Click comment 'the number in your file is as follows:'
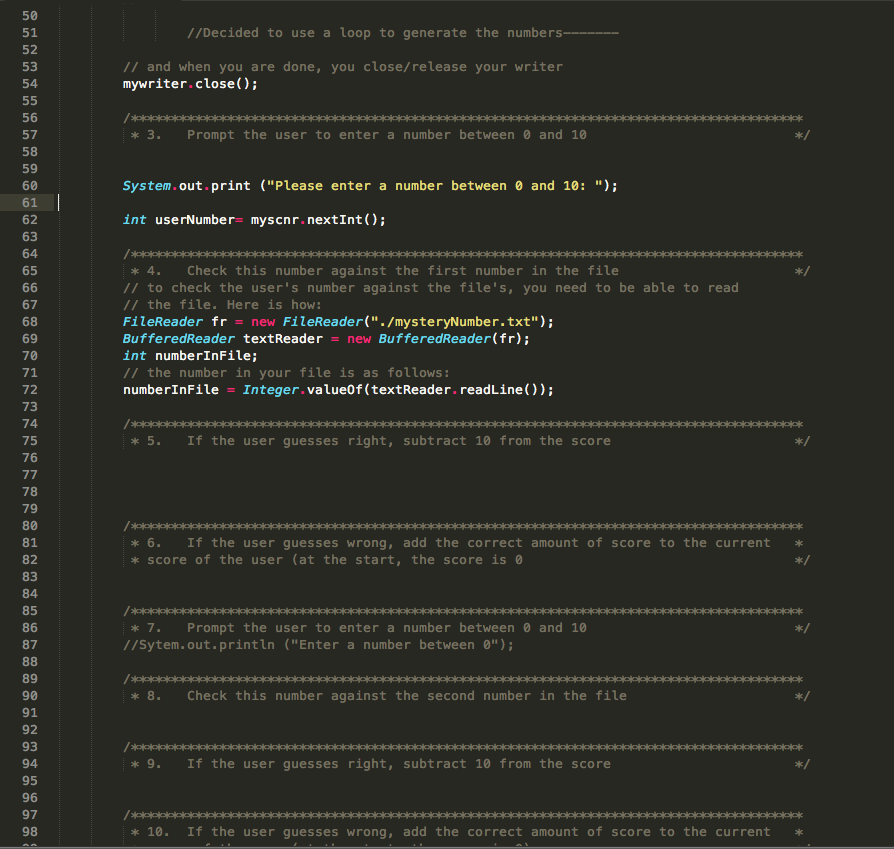 click(286, 373)
